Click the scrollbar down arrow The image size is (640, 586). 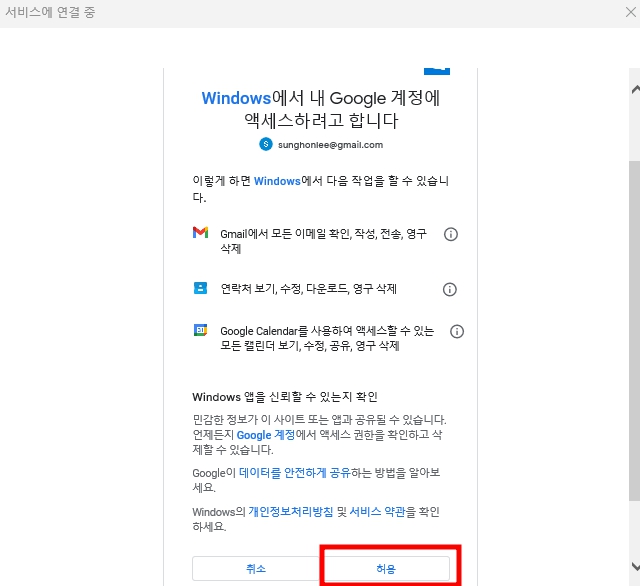coord(635,566)
